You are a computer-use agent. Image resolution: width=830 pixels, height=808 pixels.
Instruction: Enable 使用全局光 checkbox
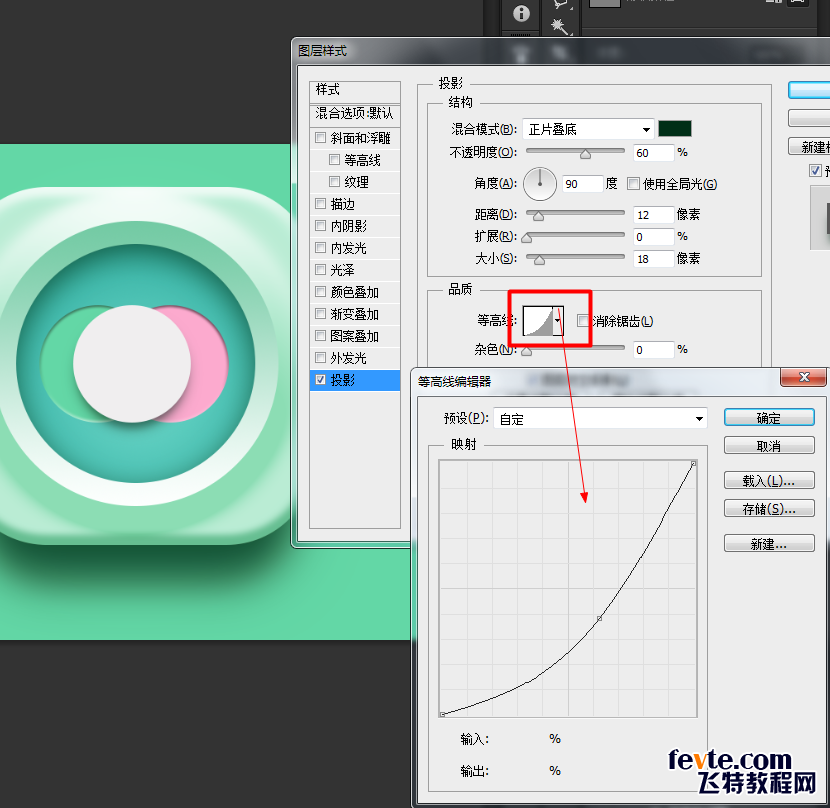coord(633,184)
